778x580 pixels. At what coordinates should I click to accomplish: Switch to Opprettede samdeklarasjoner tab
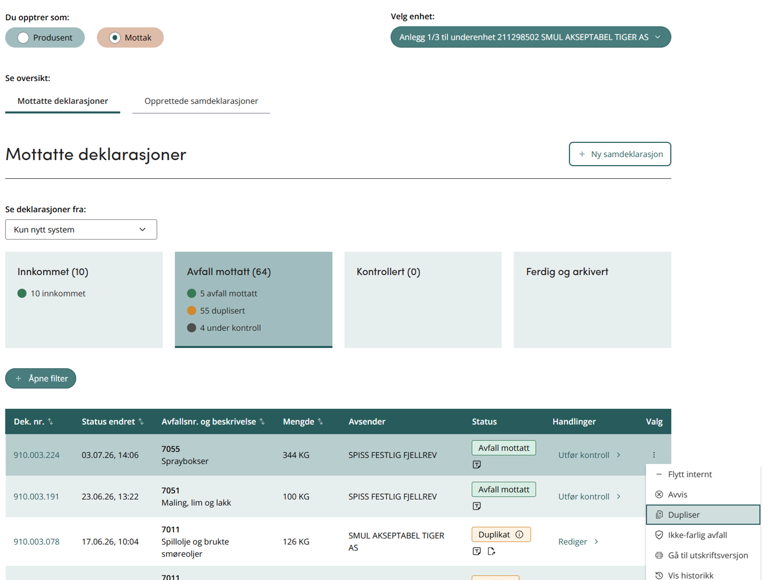tap(201, 101)
